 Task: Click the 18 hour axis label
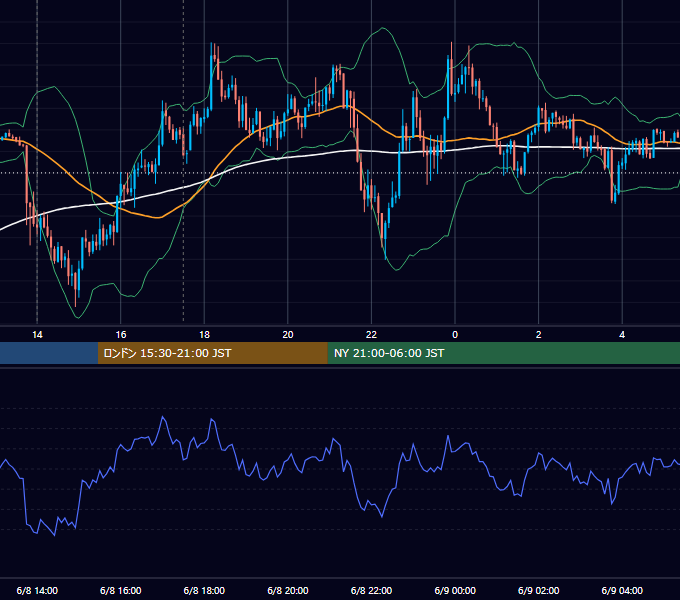coord(204,335)
